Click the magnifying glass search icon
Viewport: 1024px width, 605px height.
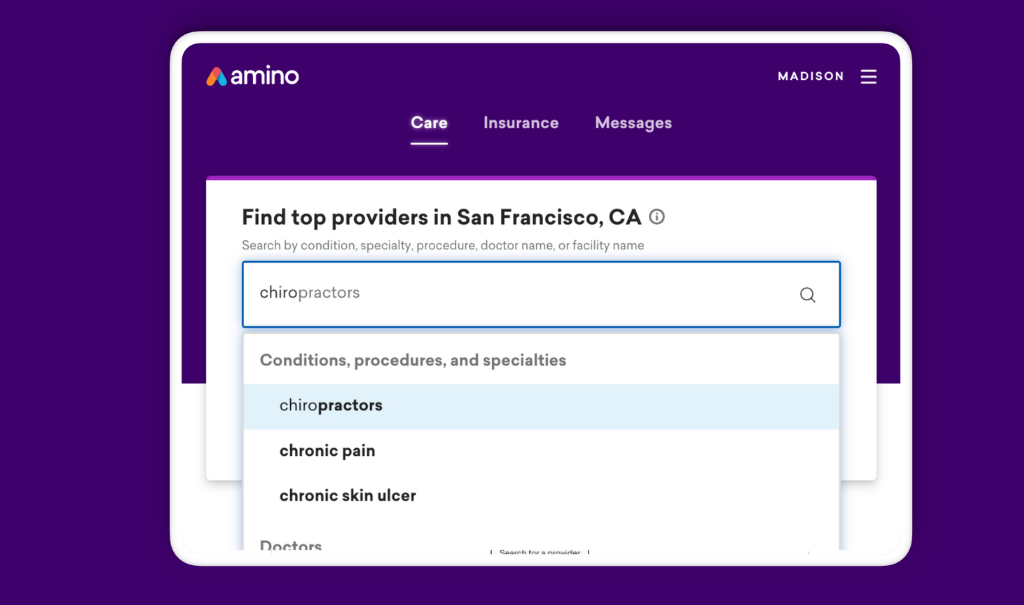pos(808,295)
